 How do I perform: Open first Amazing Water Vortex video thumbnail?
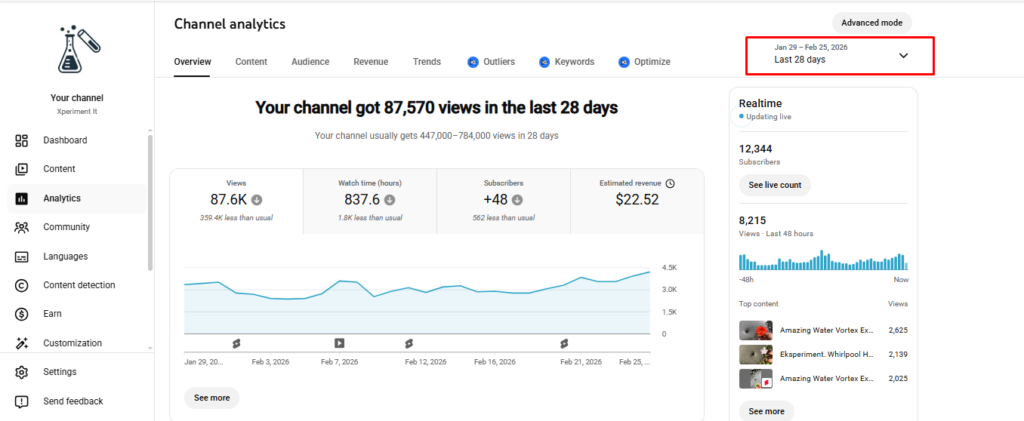(755, 330)
